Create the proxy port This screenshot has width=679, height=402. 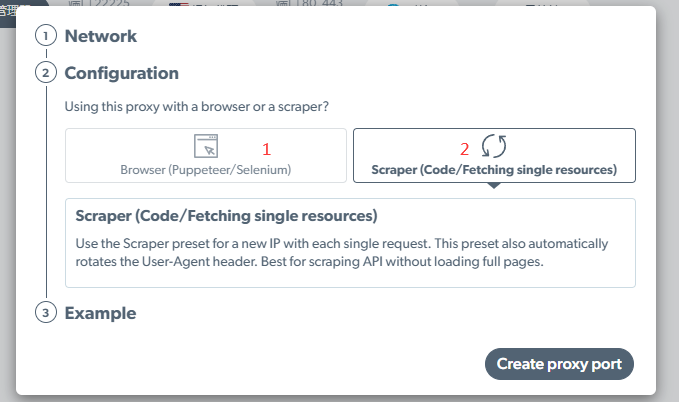pos(559,364)
